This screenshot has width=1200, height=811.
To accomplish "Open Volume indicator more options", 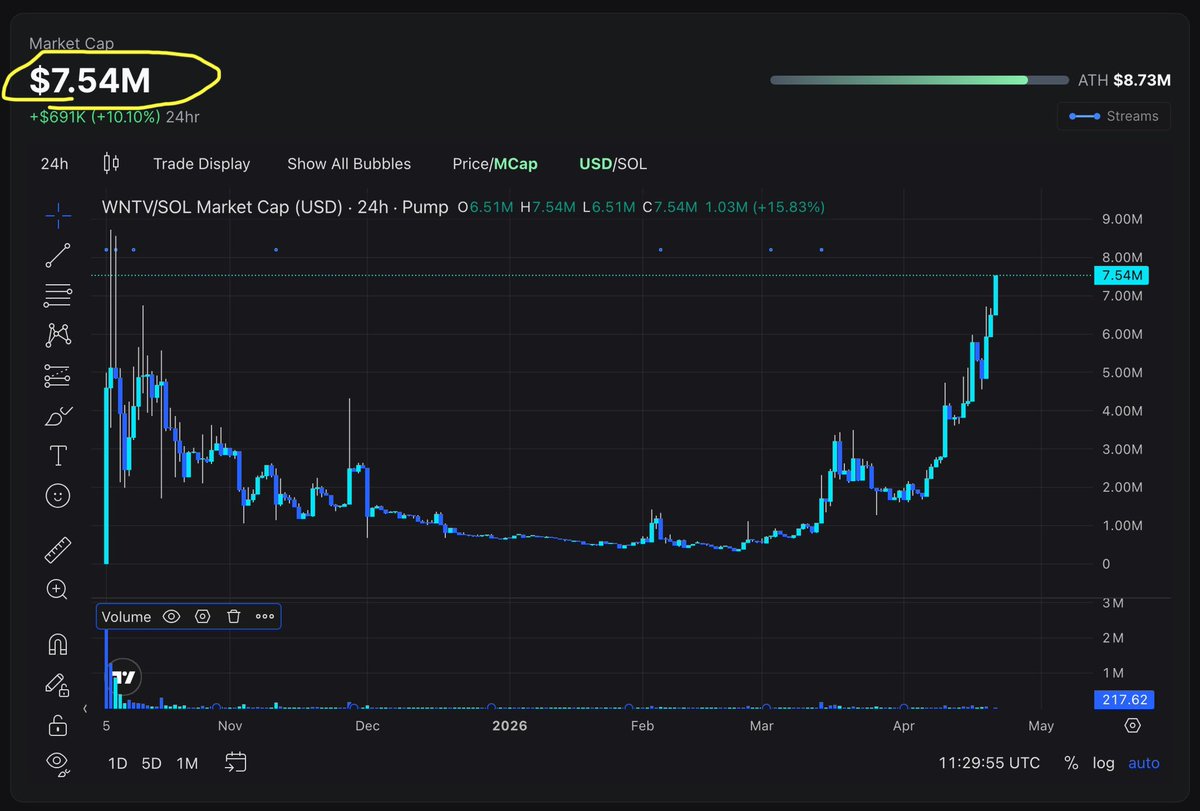I will pos(265,617).
